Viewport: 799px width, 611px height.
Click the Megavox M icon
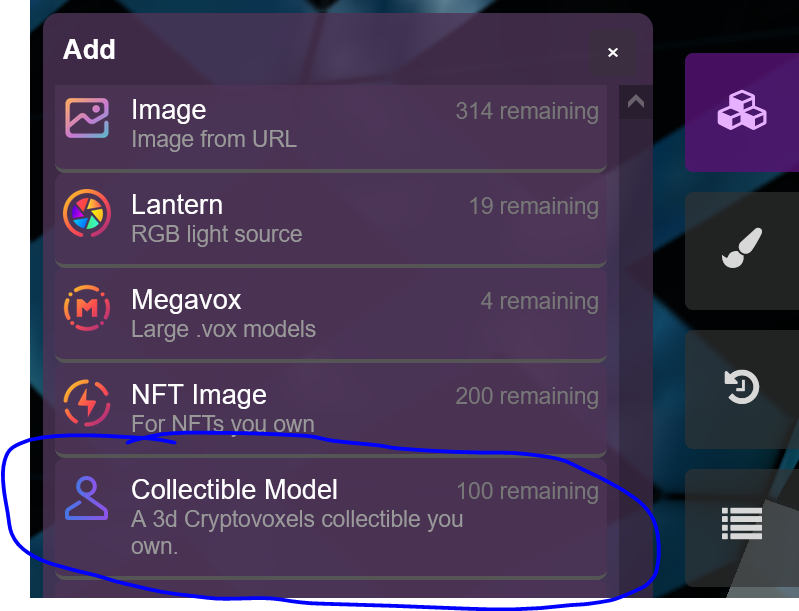[87, 308]
